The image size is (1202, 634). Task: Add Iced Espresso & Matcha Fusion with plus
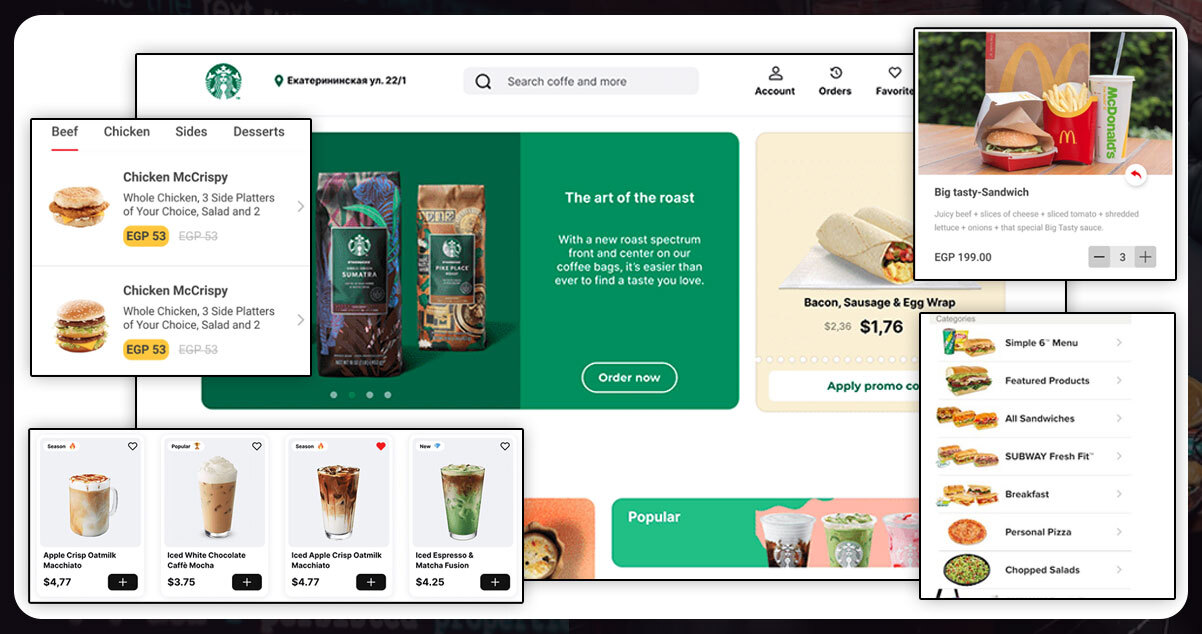coord(495,582)
